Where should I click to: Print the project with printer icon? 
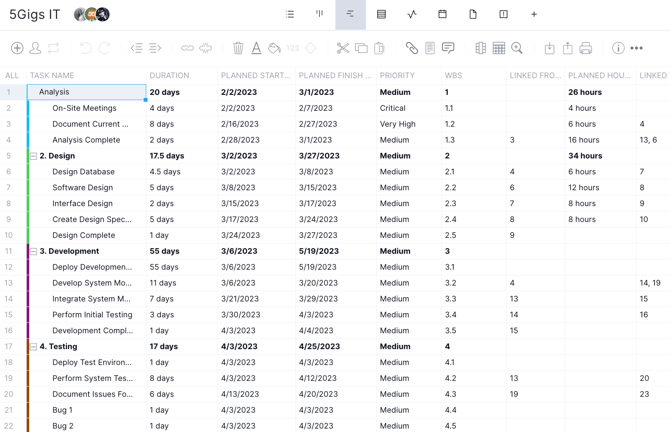coord(586,48)
